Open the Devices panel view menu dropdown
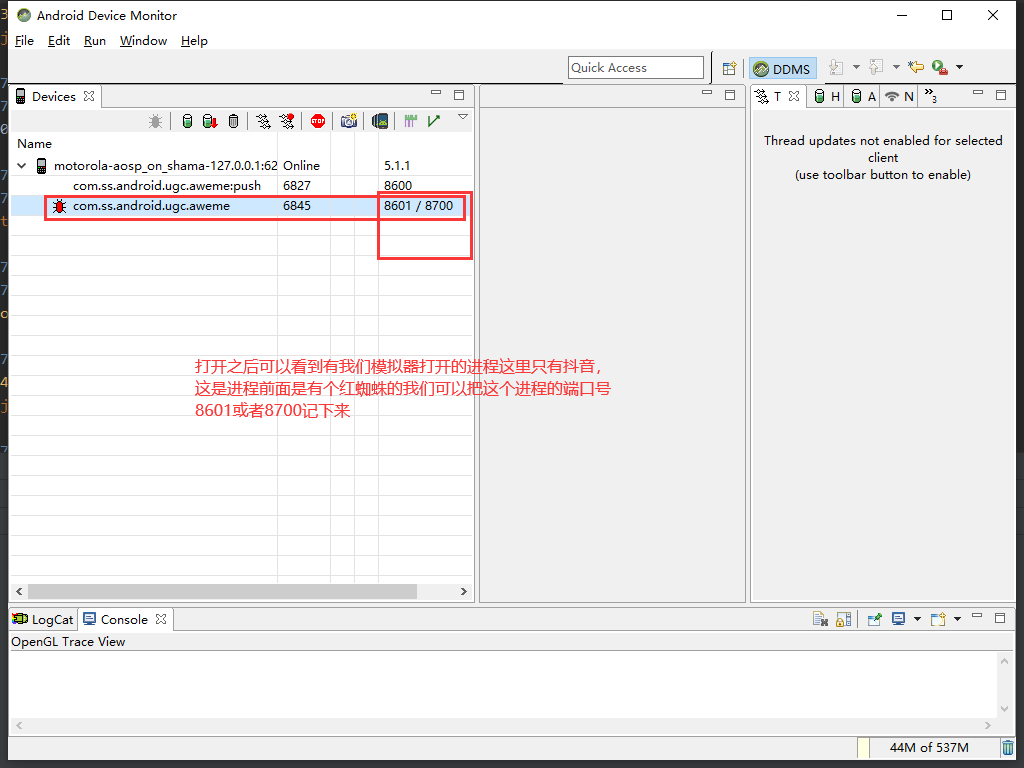This screenshot has height=768, width=1024. pyautogui.click(x=463, y=118)
